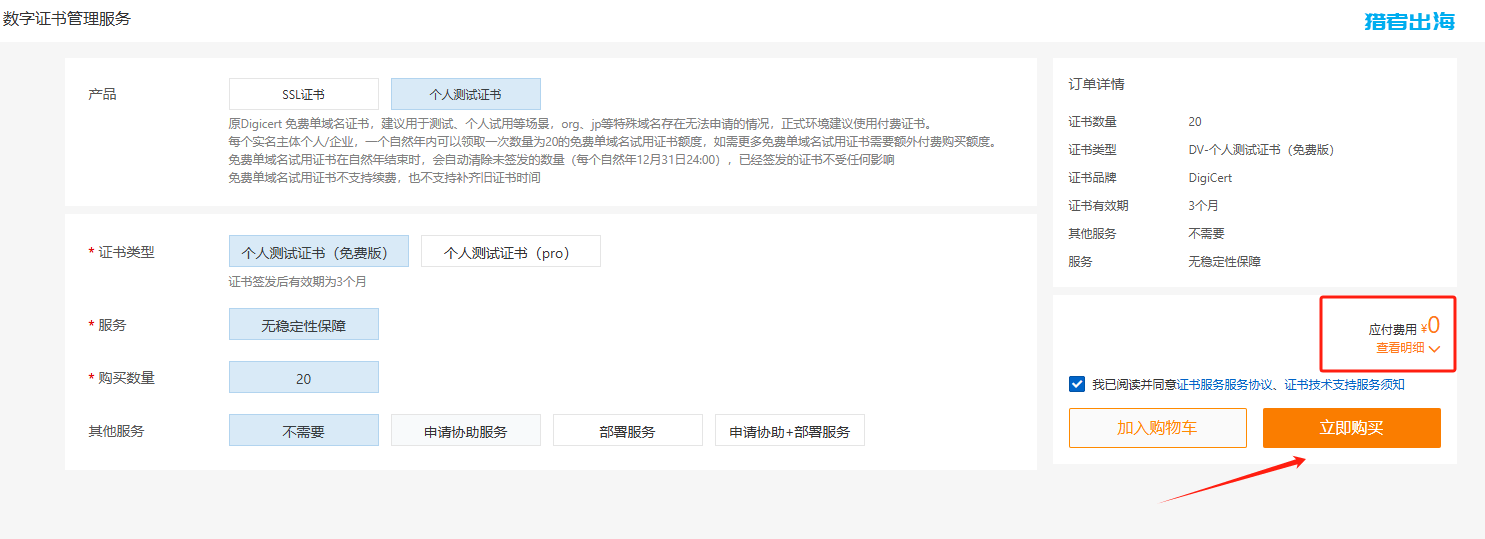Viewport: 1485px width, 539px height.
Task: Click the 数字证书管理服务 page title
Action: coord(67,19)
